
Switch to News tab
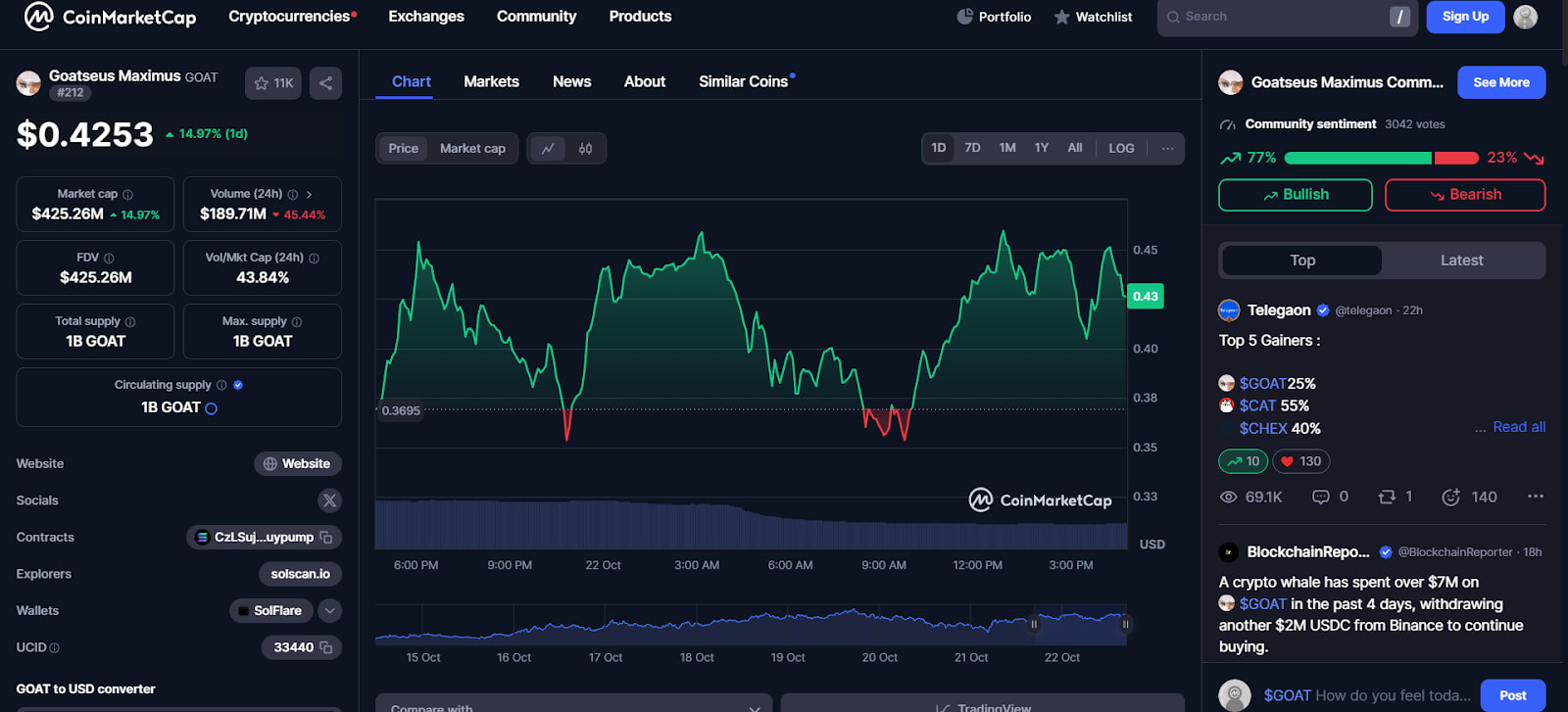tap(571, 81)
